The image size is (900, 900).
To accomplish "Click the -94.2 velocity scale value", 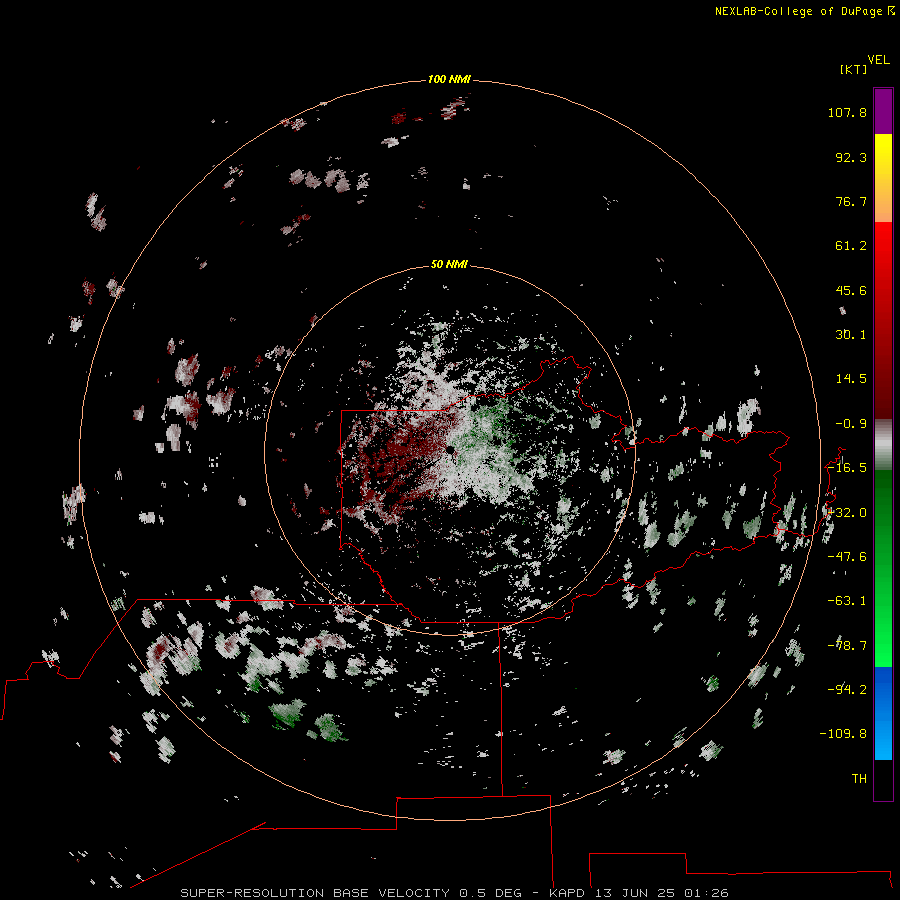I will coord(847,689).
